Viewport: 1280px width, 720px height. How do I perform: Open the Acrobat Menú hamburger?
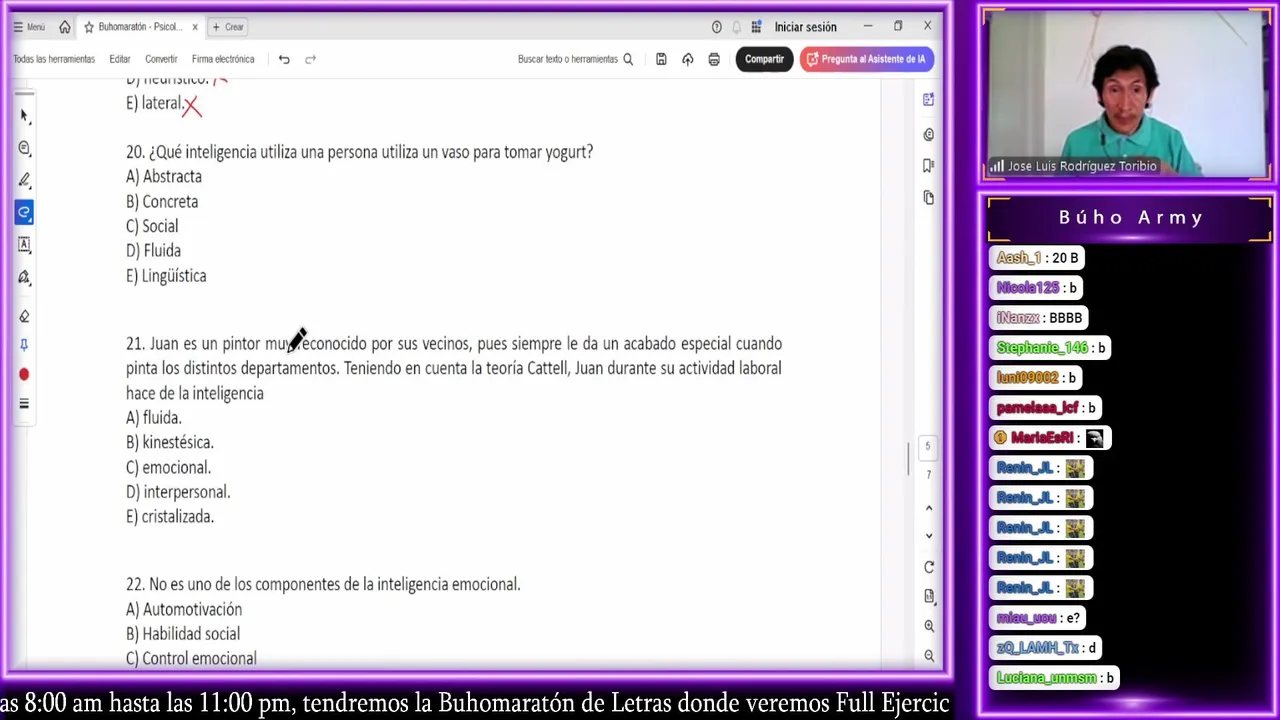[28, 27]
